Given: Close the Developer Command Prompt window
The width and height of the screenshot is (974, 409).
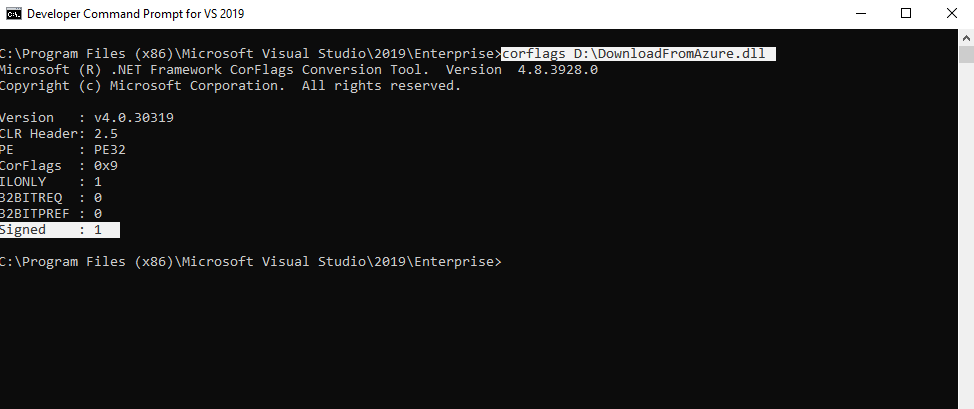Looking at the screenshot, I should pos(951,14).
